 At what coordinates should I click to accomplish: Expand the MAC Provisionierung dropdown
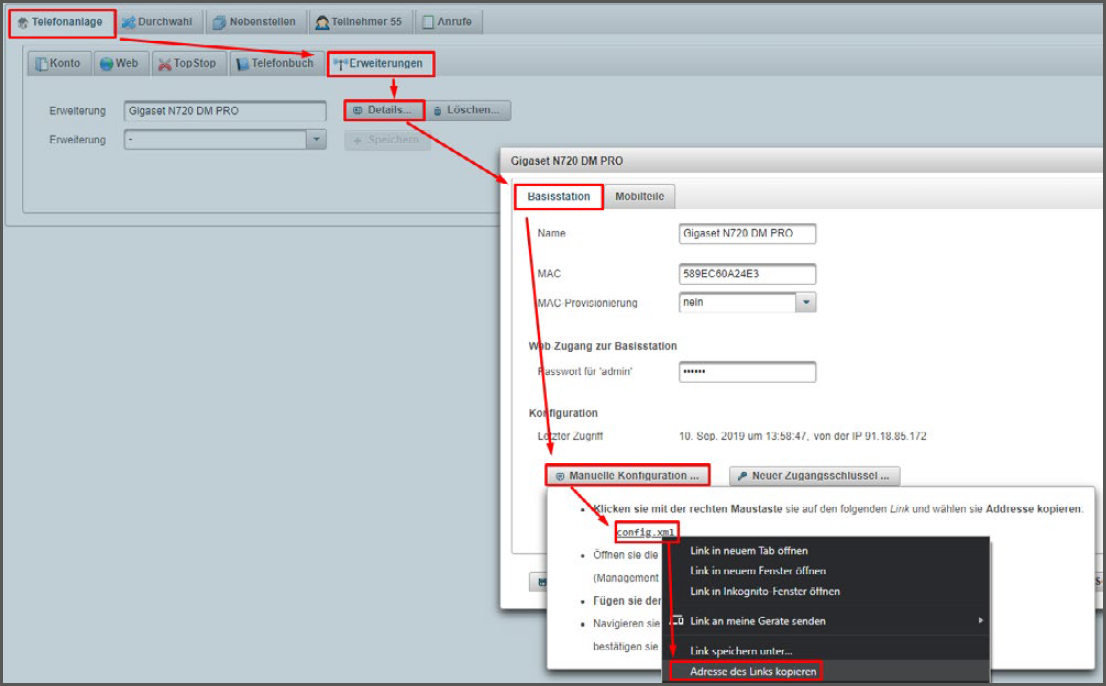click(806, 302)
